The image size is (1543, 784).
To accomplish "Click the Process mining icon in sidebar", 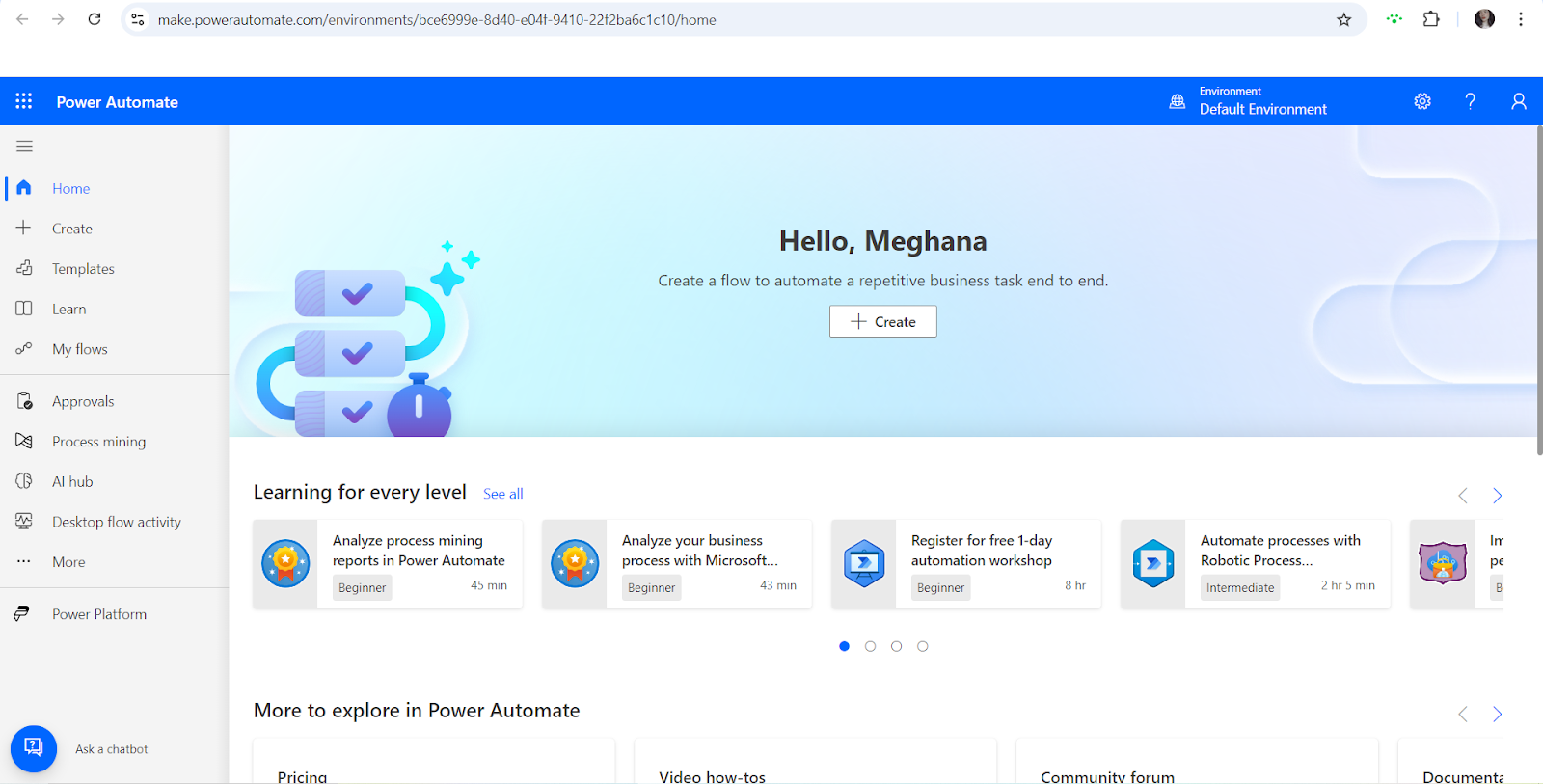I will 24,441.
